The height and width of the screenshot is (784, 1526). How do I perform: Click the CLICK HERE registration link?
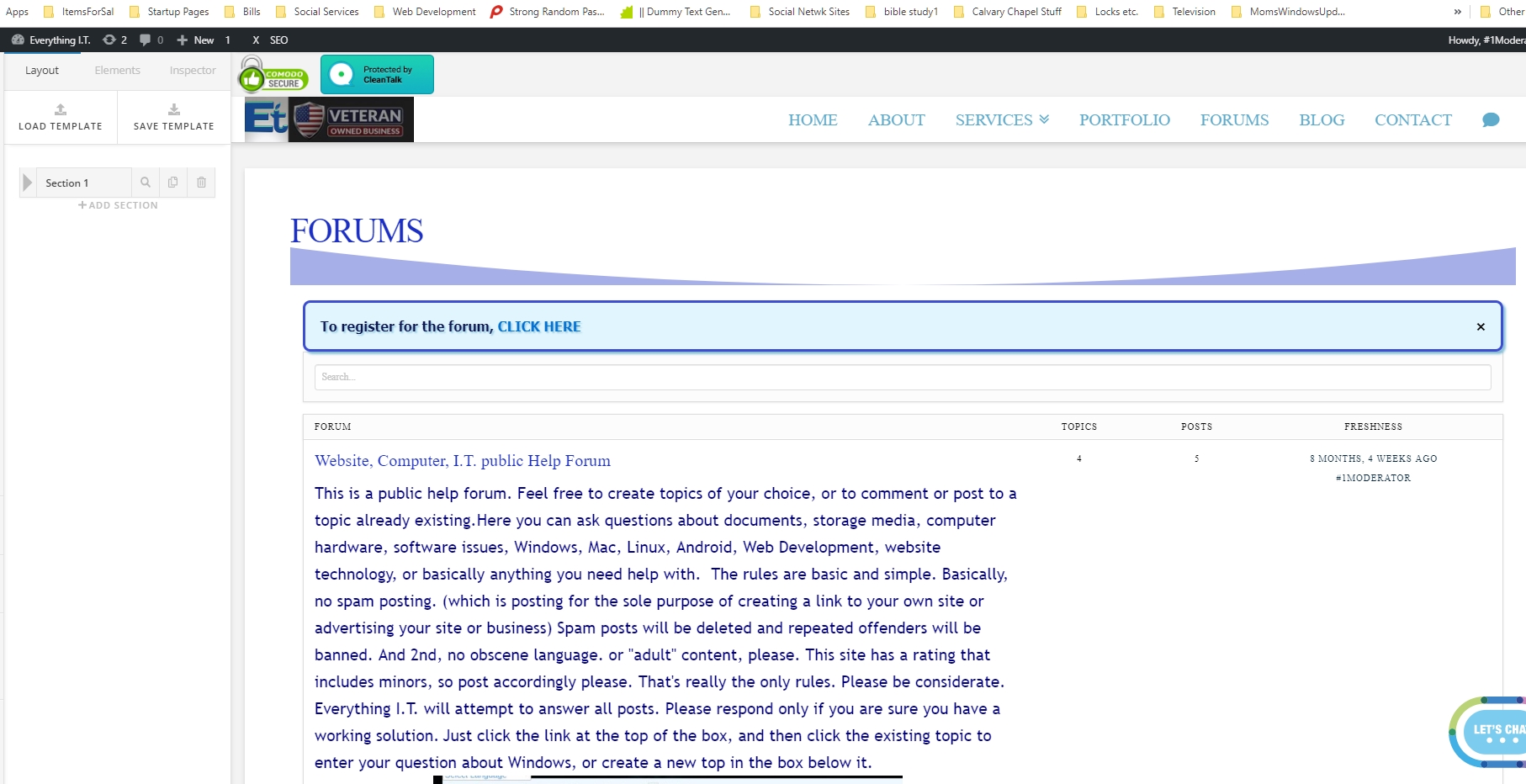point(539,326)
